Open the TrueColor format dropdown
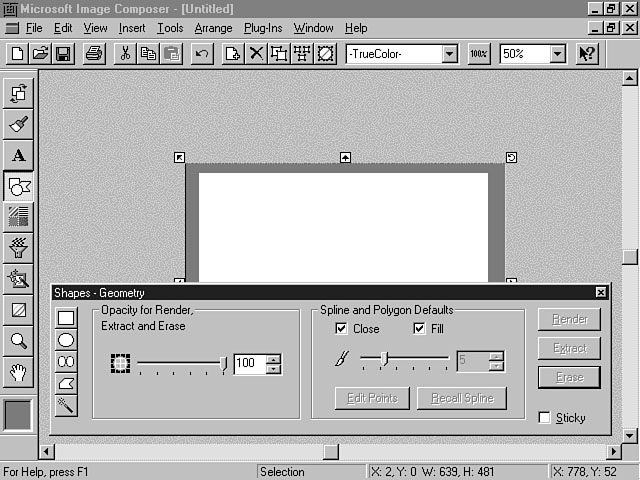 tap(449, 54)
